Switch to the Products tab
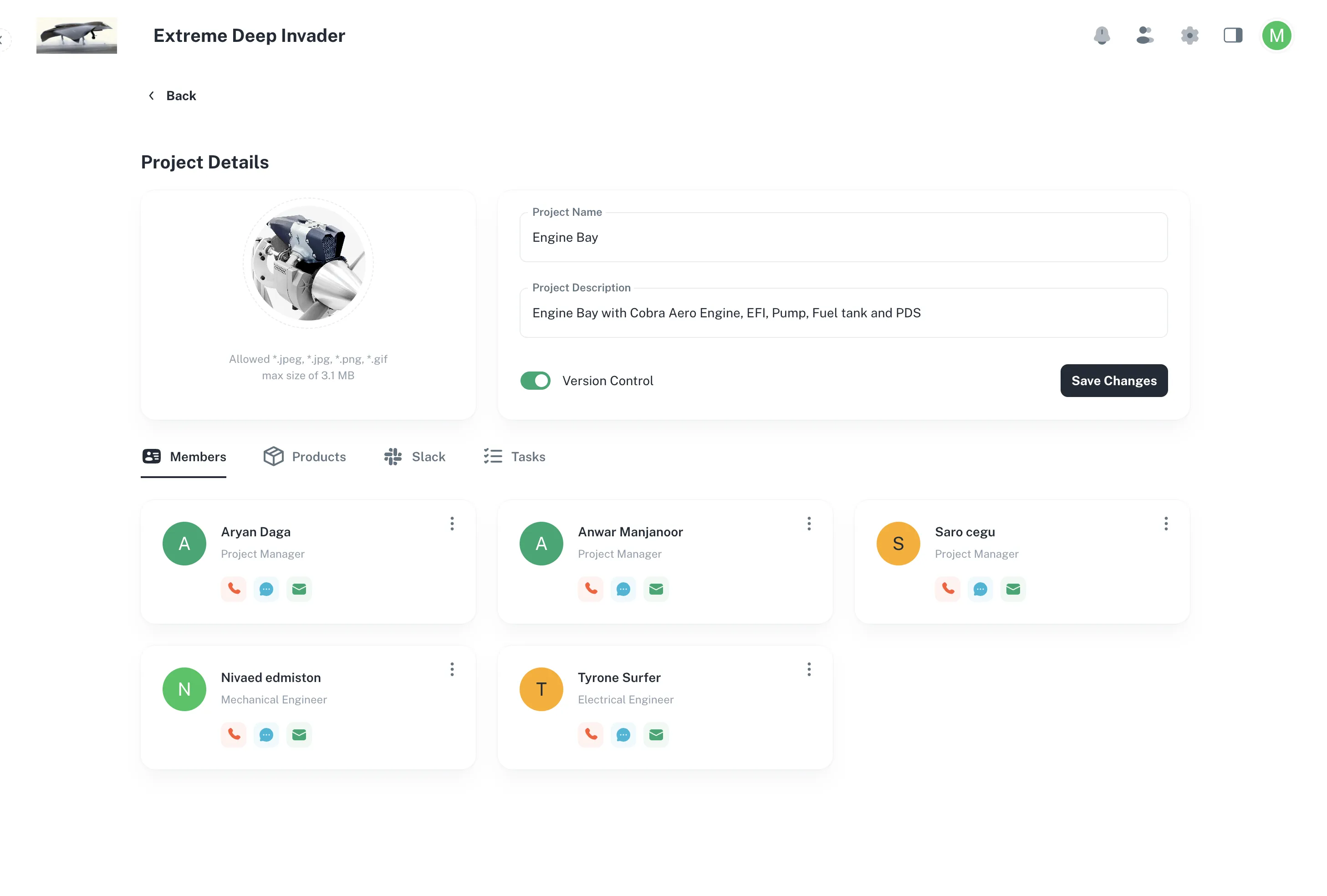1327x896 pixels. (x=304, y=456)
